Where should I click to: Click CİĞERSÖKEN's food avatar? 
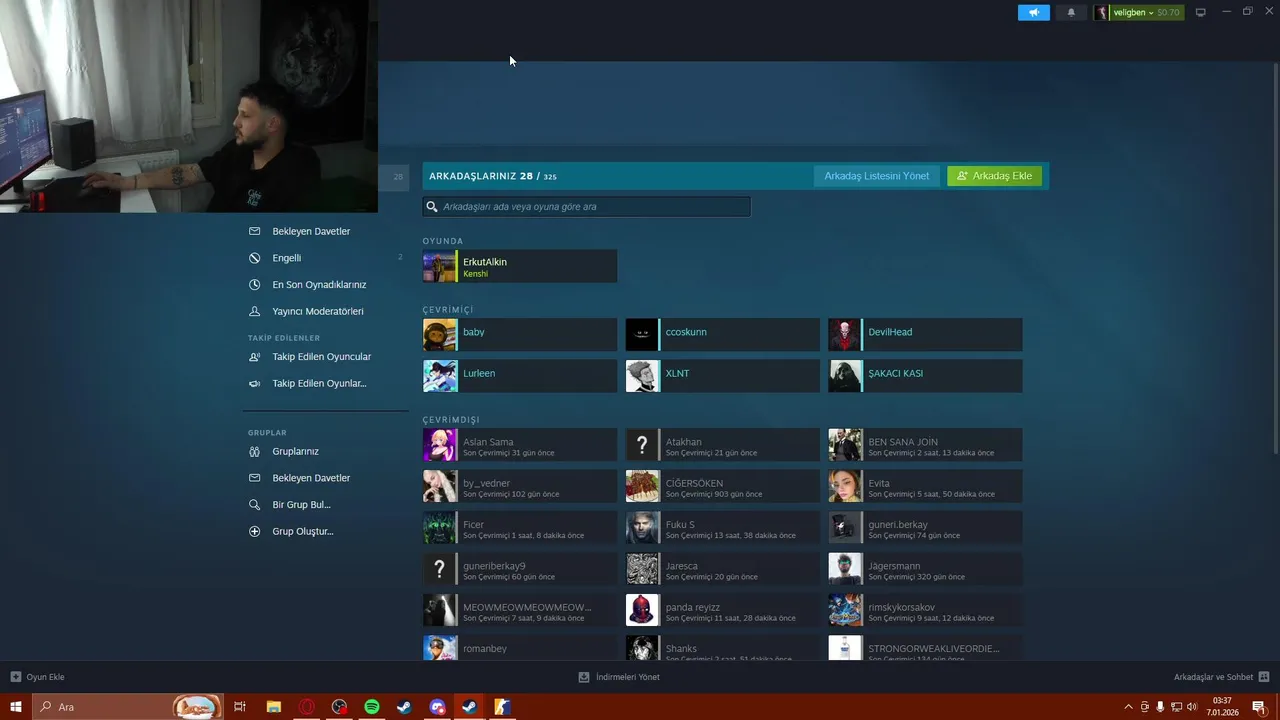643,486
